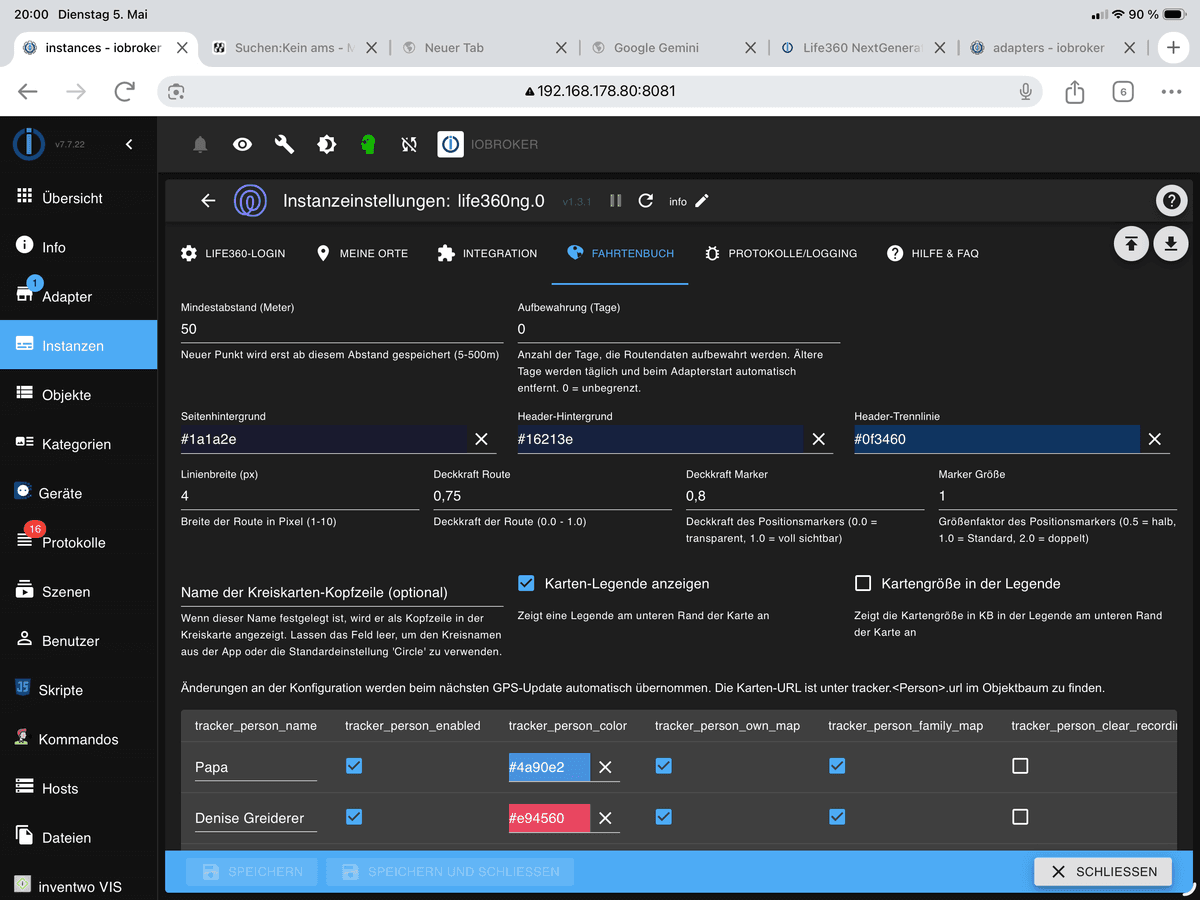Open Übersicht in the sidebar

point(78,198)
